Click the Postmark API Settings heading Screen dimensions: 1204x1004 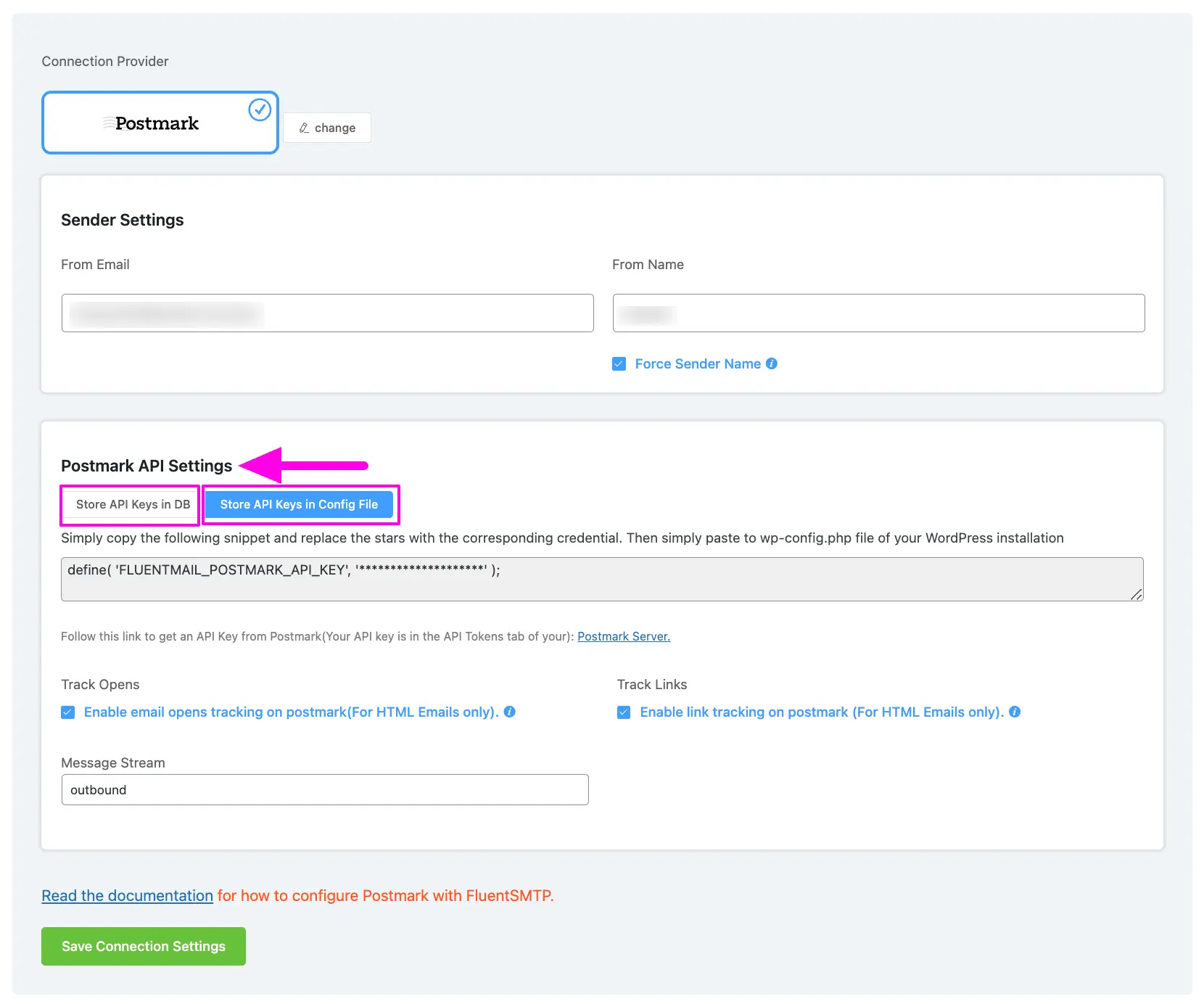147,466
